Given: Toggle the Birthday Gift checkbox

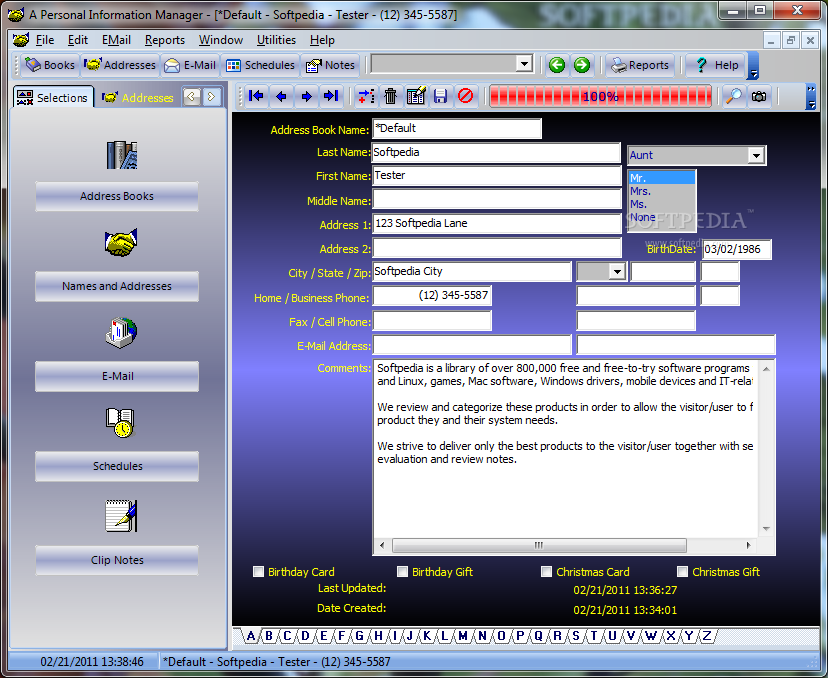Looking at the screenshot, I should pyautogui.click(x=402, y=572).
